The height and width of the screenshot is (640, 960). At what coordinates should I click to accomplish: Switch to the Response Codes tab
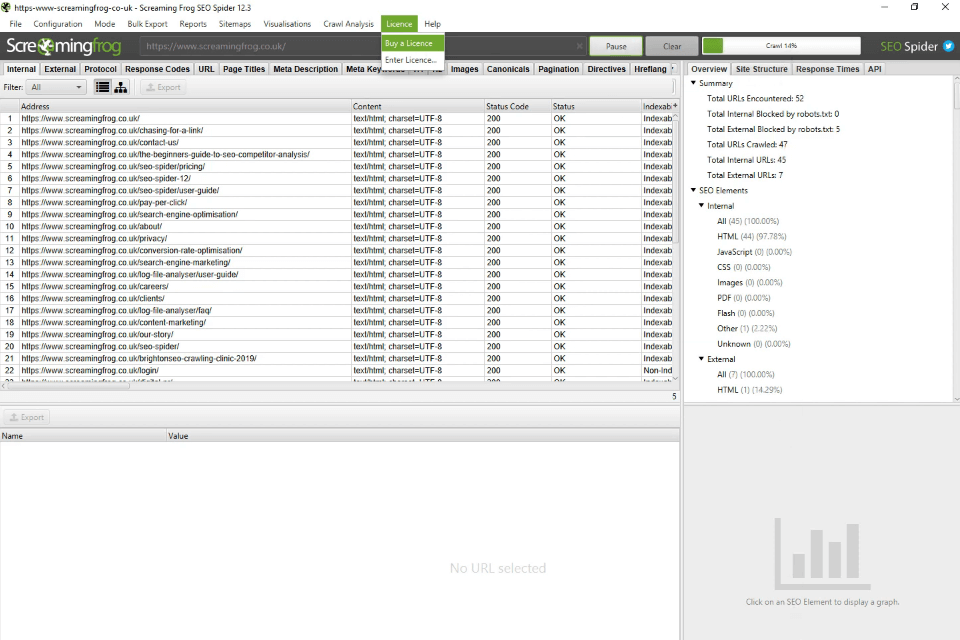pyautogui.click(x=157, y=69)
